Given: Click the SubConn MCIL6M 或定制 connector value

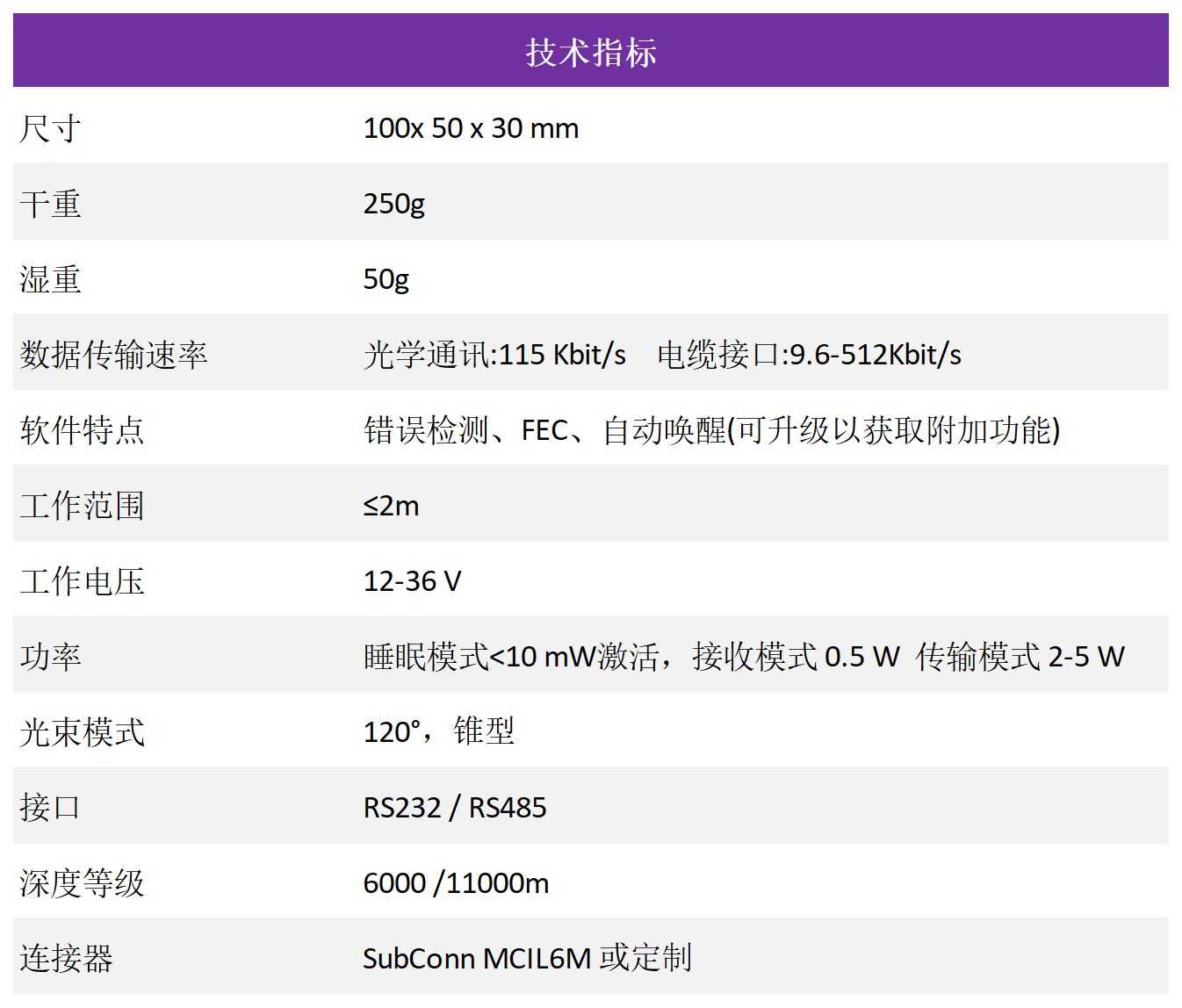Looking at the screenshot, I should coord(527,958).
